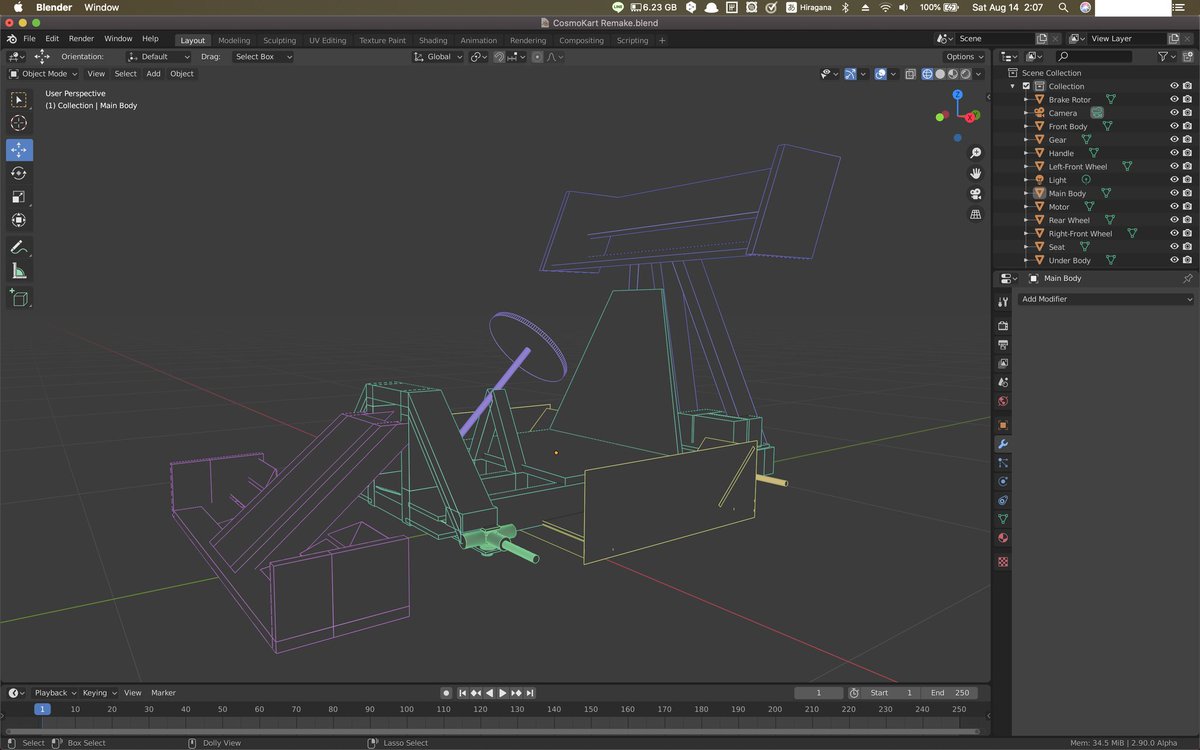The width and height of the screenshot is (1200, 750).
Task: Click the hand pan view gizmo
Action: 976,173
